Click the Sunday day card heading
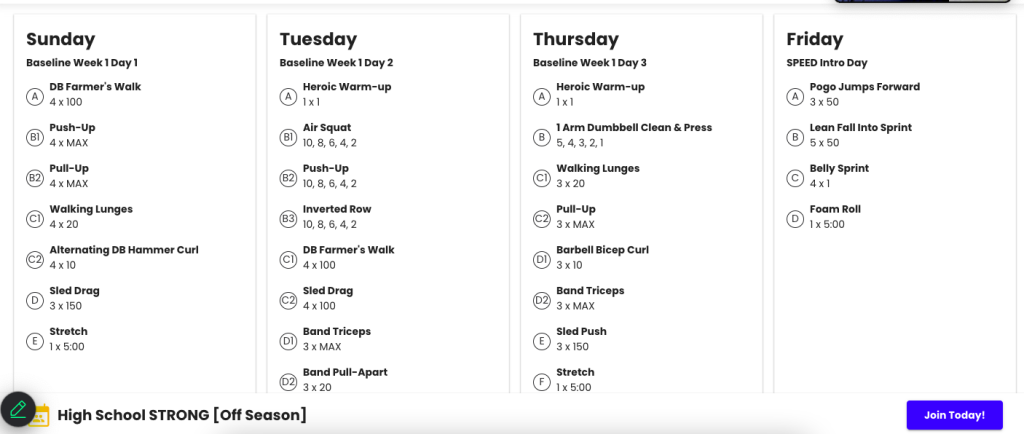Viewport: 1024px width, 434px height. tap(61, 39)
